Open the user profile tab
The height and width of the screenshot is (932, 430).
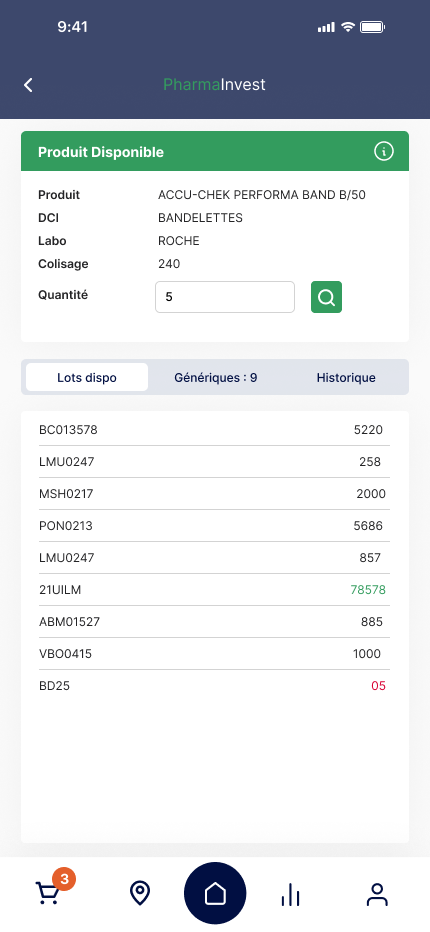coord(377,894)
